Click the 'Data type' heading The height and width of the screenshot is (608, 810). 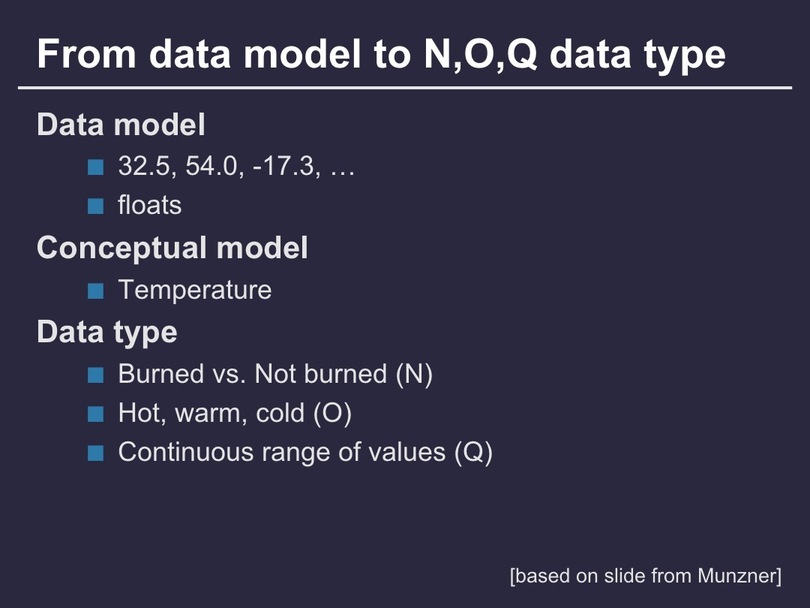point(107,332)
